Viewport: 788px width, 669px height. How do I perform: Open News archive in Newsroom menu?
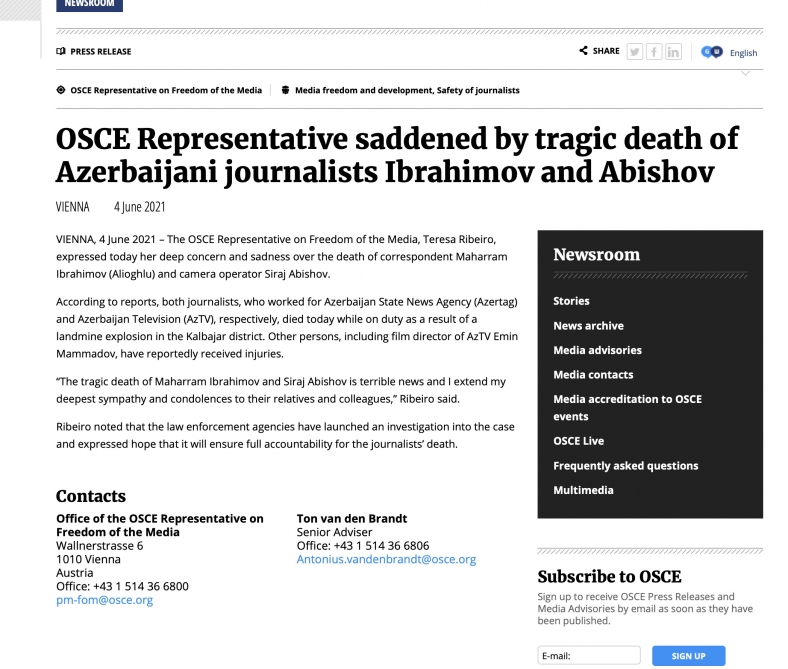click(x=588, y=326)
